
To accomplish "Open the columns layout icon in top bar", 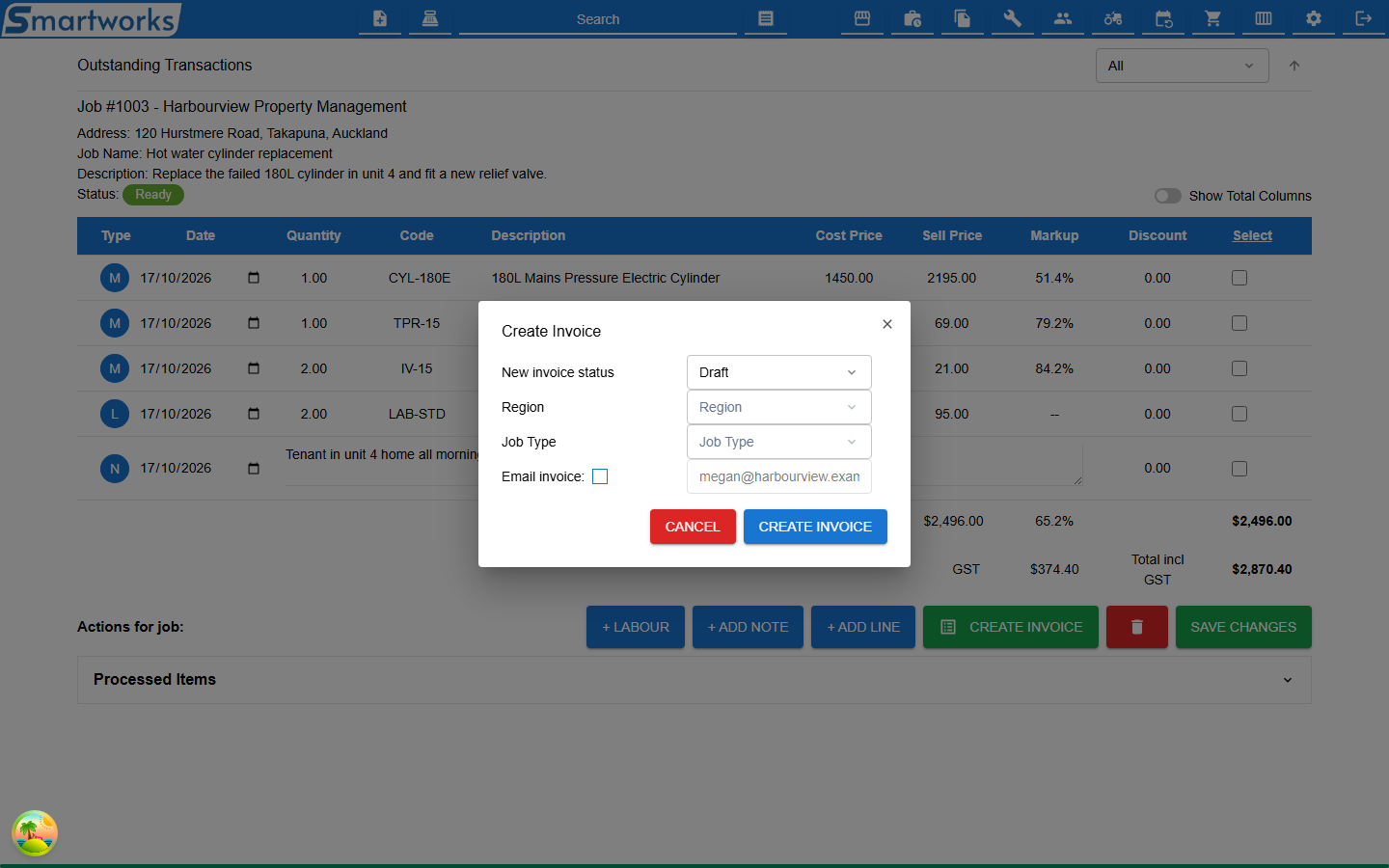I will click(1264, 18).
